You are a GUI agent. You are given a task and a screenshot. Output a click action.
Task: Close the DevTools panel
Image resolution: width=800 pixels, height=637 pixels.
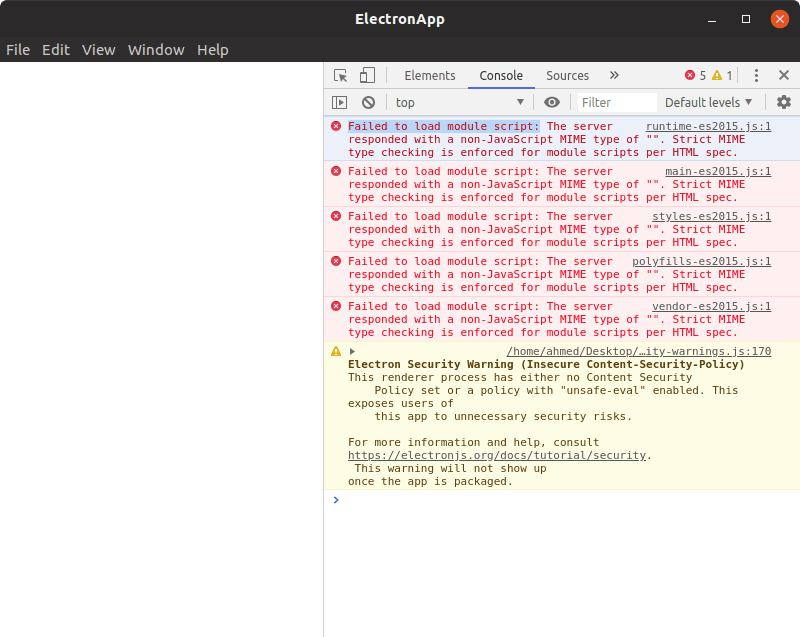[784, 75]
